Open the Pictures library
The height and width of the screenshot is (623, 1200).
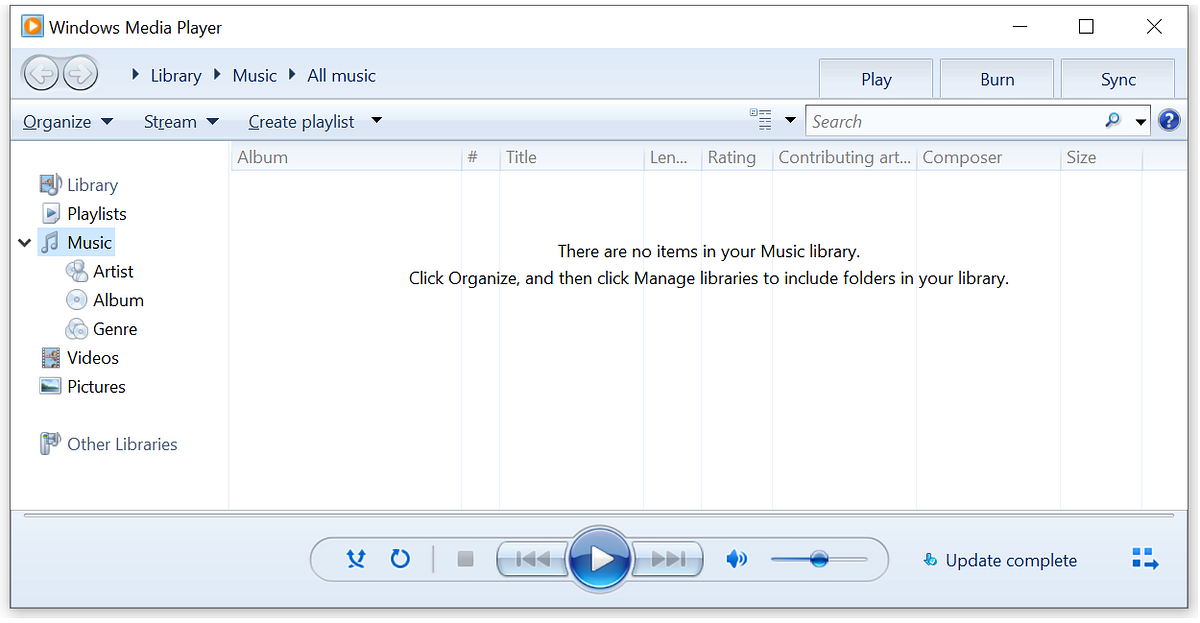[95, 386]
